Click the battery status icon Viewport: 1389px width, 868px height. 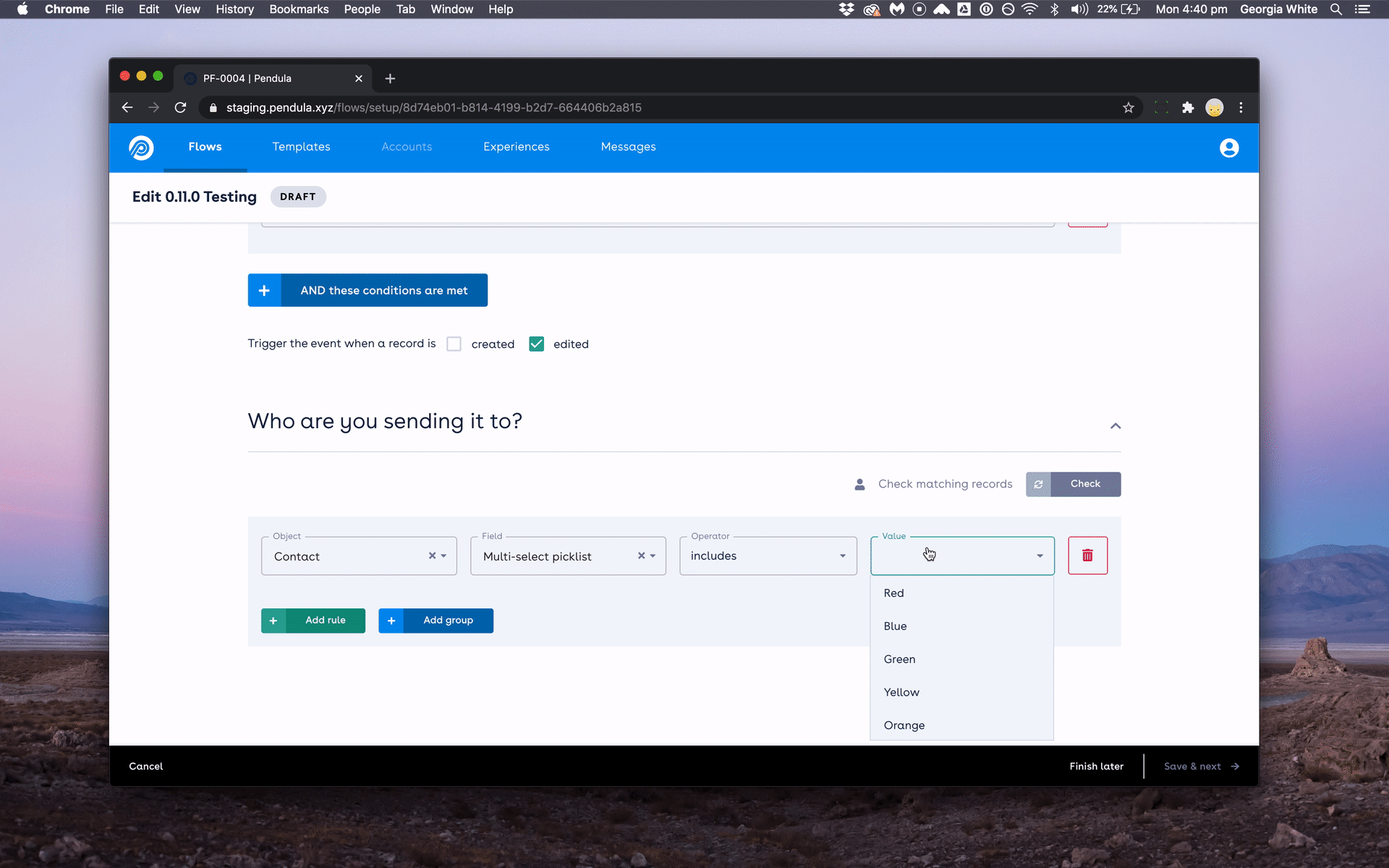point(1130,9)
